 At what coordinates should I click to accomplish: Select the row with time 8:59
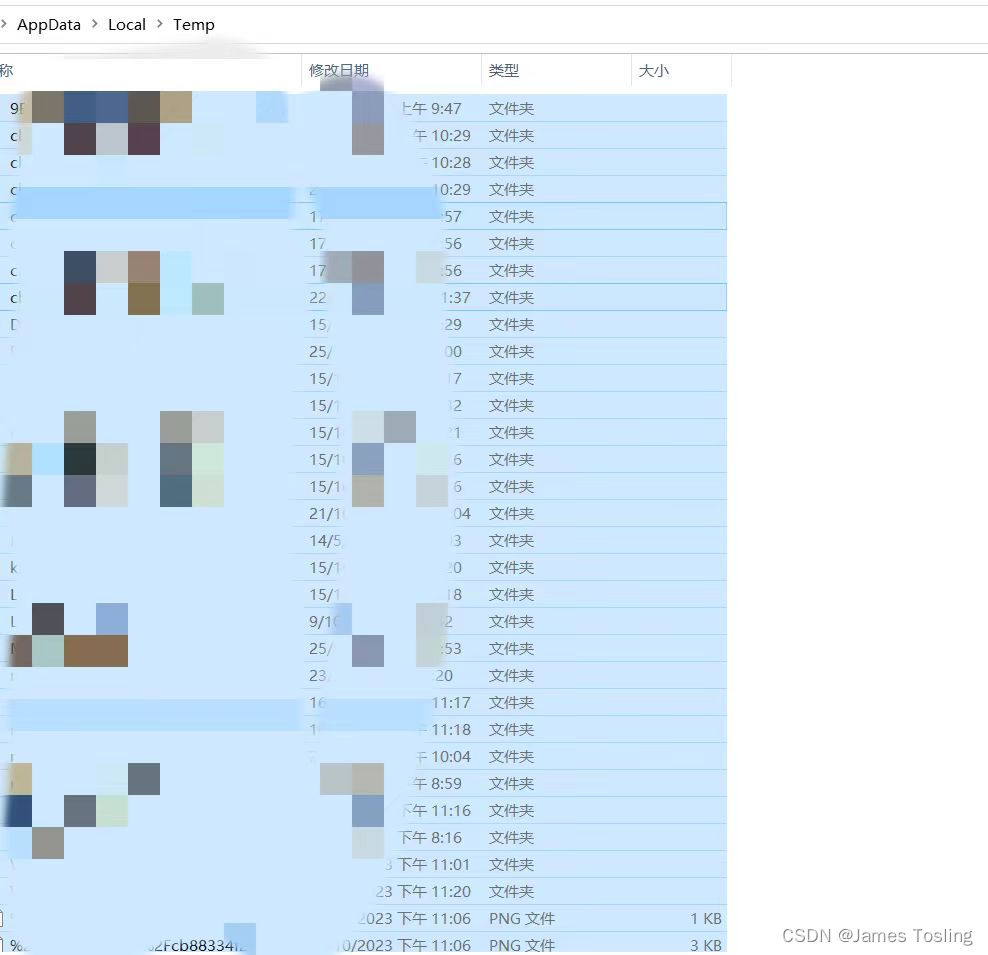(x=363, y=784)
